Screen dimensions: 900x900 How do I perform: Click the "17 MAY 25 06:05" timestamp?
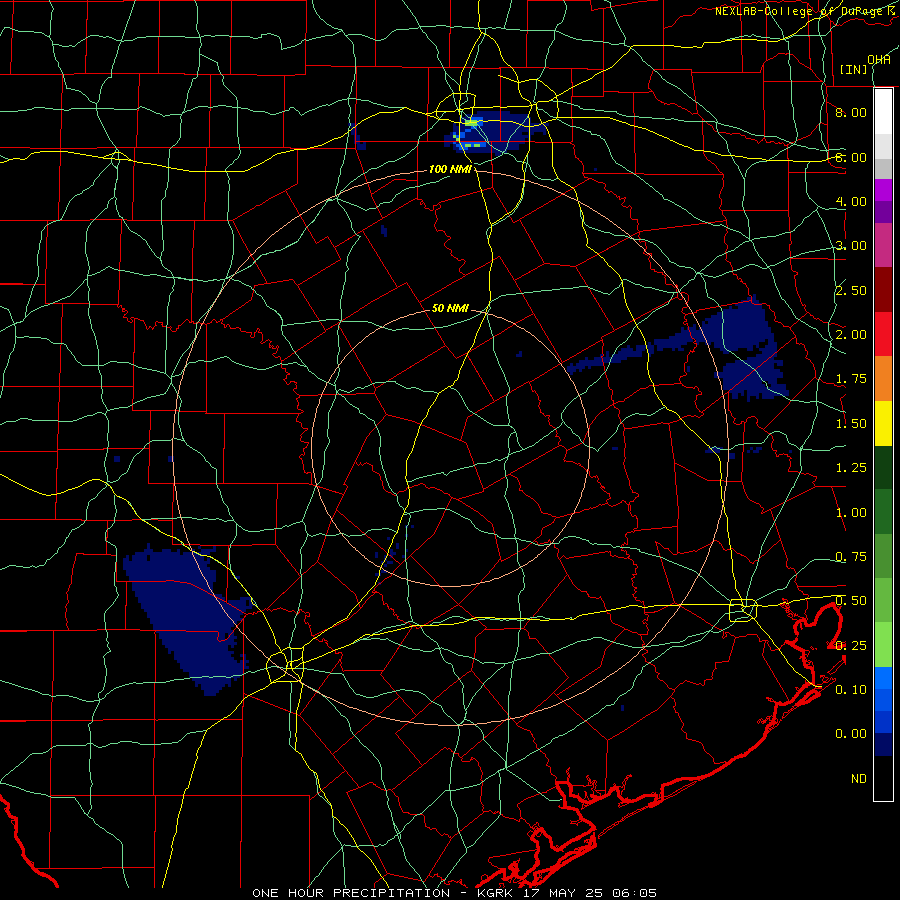pos(590,893)
